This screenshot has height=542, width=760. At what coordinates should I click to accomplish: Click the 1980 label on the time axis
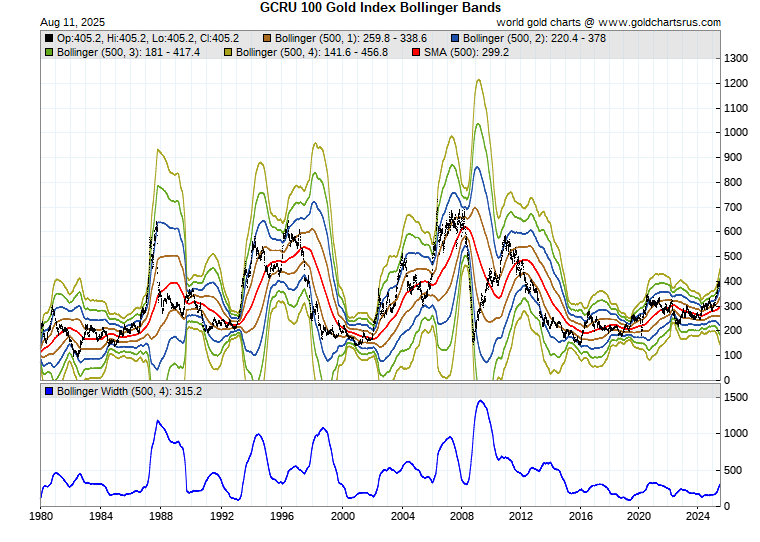click(x=41, y=516)
